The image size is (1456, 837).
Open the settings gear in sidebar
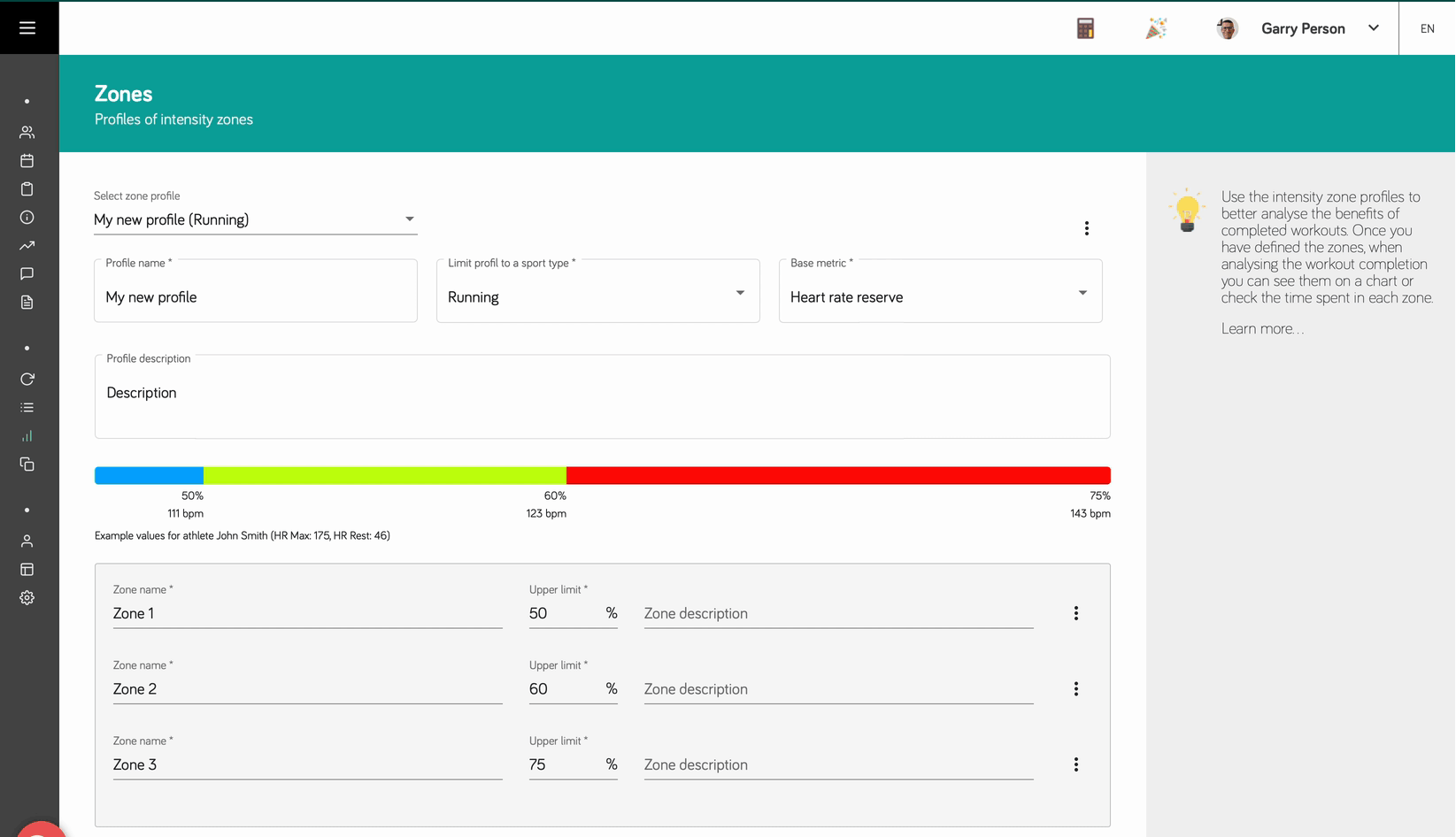(27, 598)
